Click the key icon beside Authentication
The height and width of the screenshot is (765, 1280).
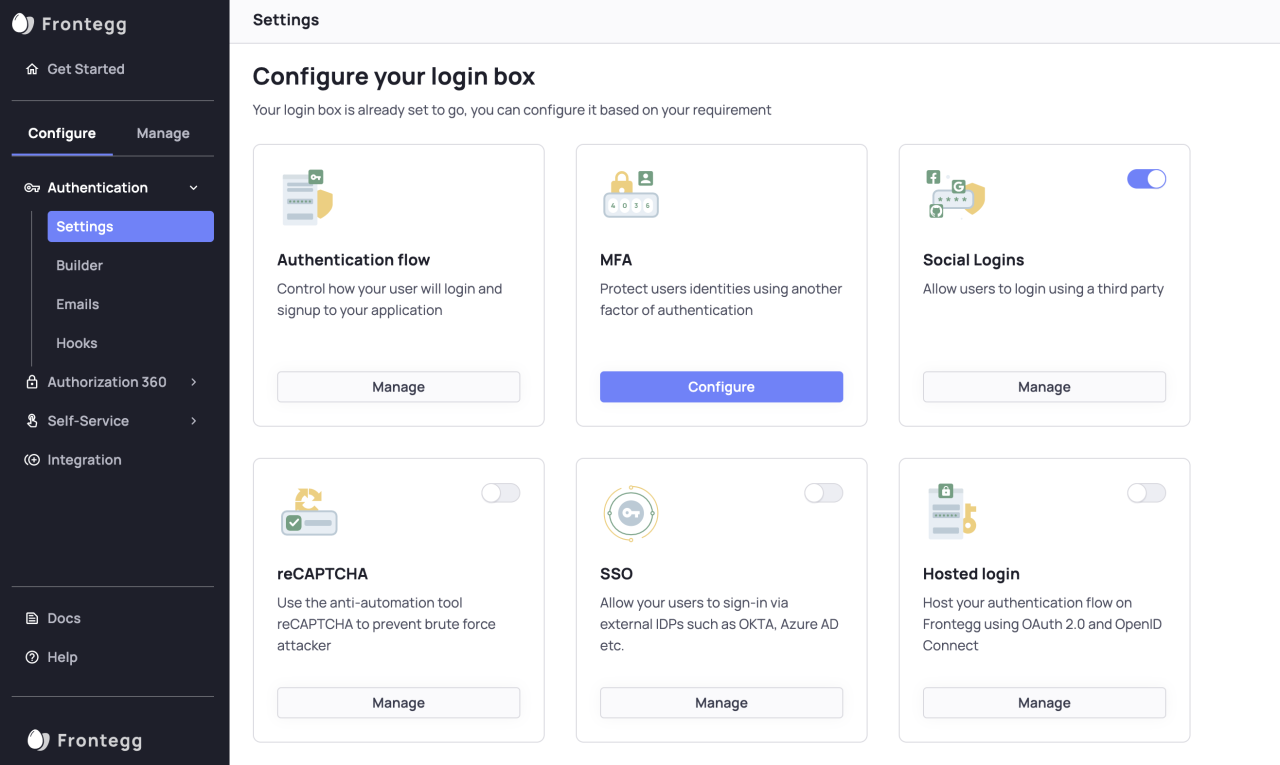tap(32, 188)
